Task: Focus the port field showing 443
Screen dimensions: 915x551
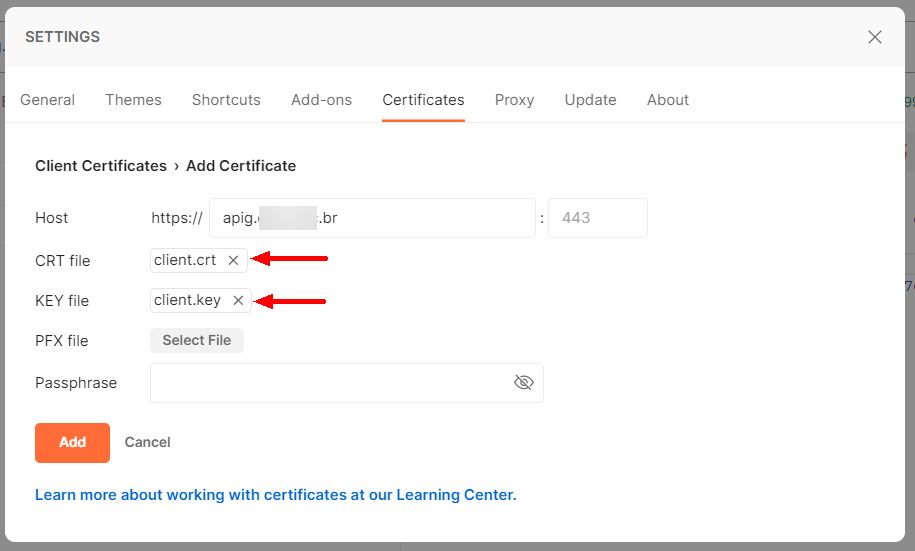Action: coord(597,218)
